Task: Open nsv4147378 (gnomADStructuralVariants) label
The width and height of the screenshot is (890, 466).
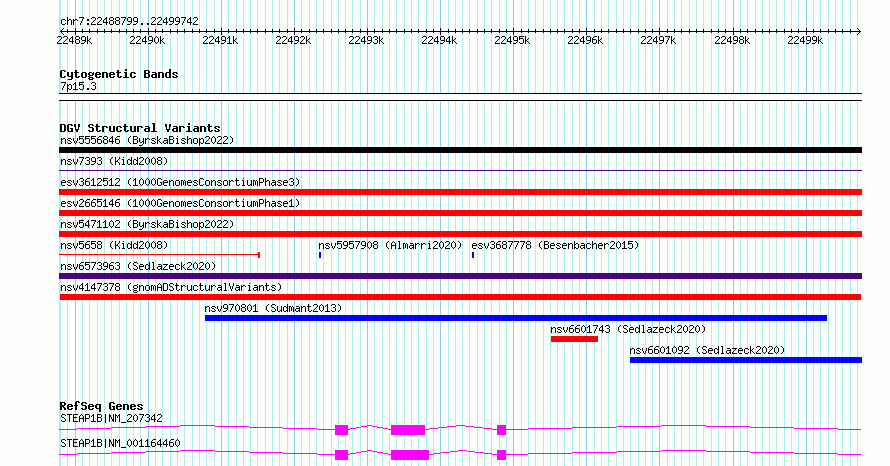Action: click(x=171, y=287)
